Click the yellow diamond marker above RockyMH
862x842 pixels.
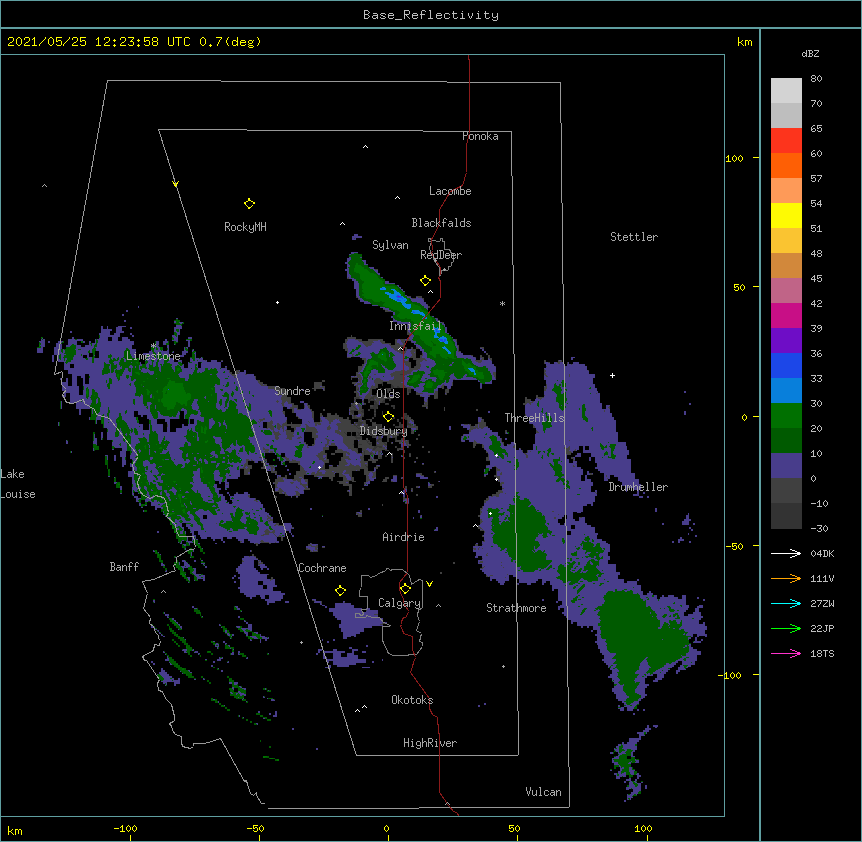coord(249,204)
